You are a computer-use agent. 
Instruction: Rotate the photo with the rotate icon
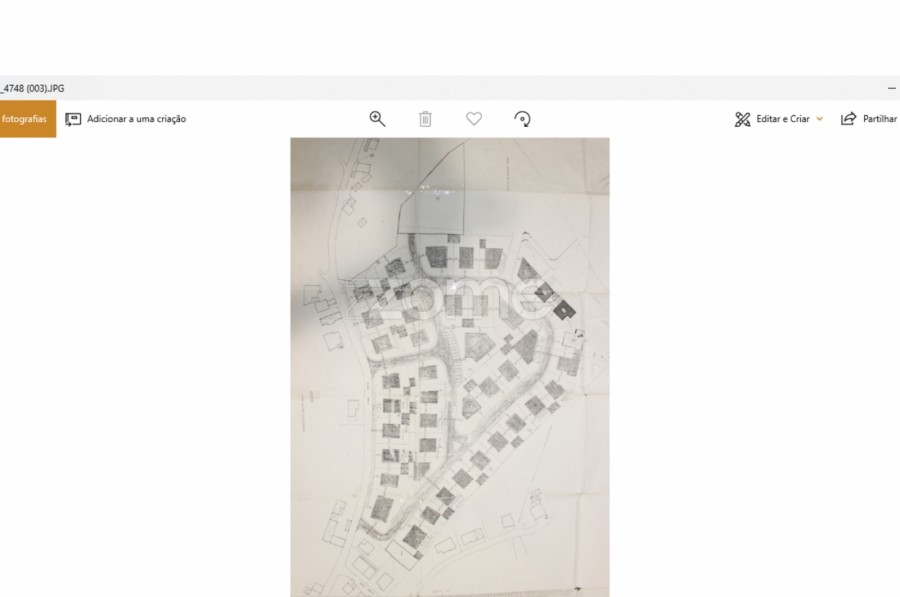(x=522, y=119)
